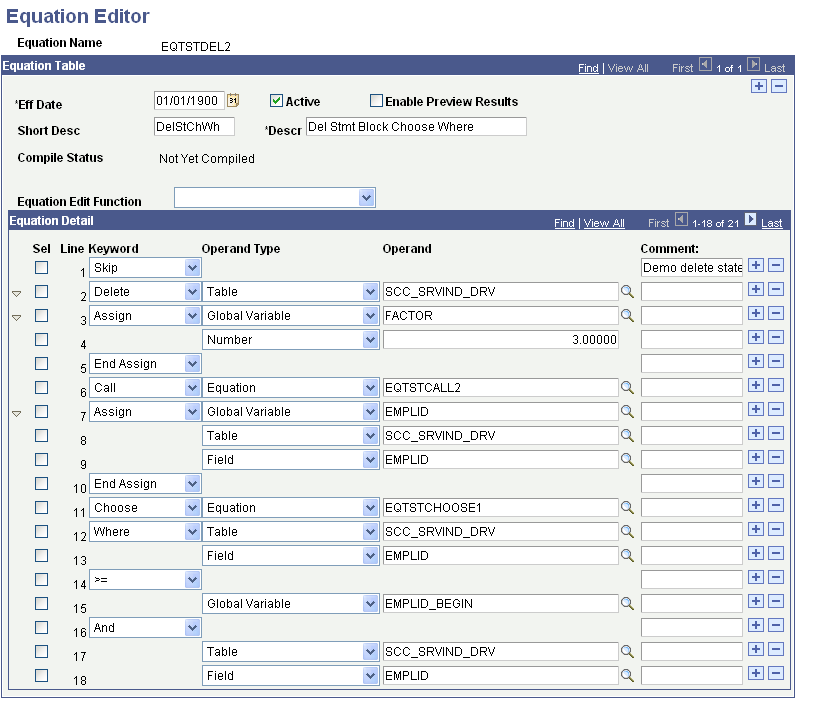Image resolution: width=824 pixels, height=704 pixels.
Task: Click View All in the Equation Detail header
Action: pyautogui.click(x=604, y=222)
